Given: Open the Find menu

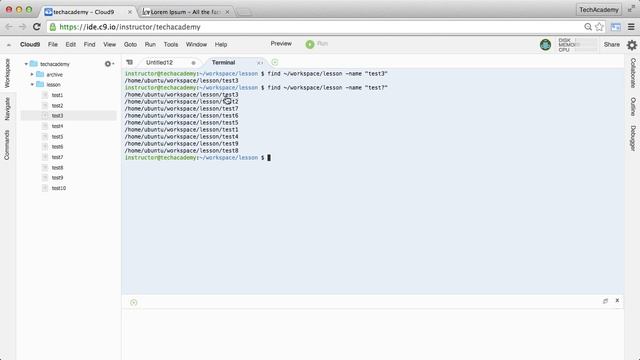Looking at the screenshot, I should 89,44.
